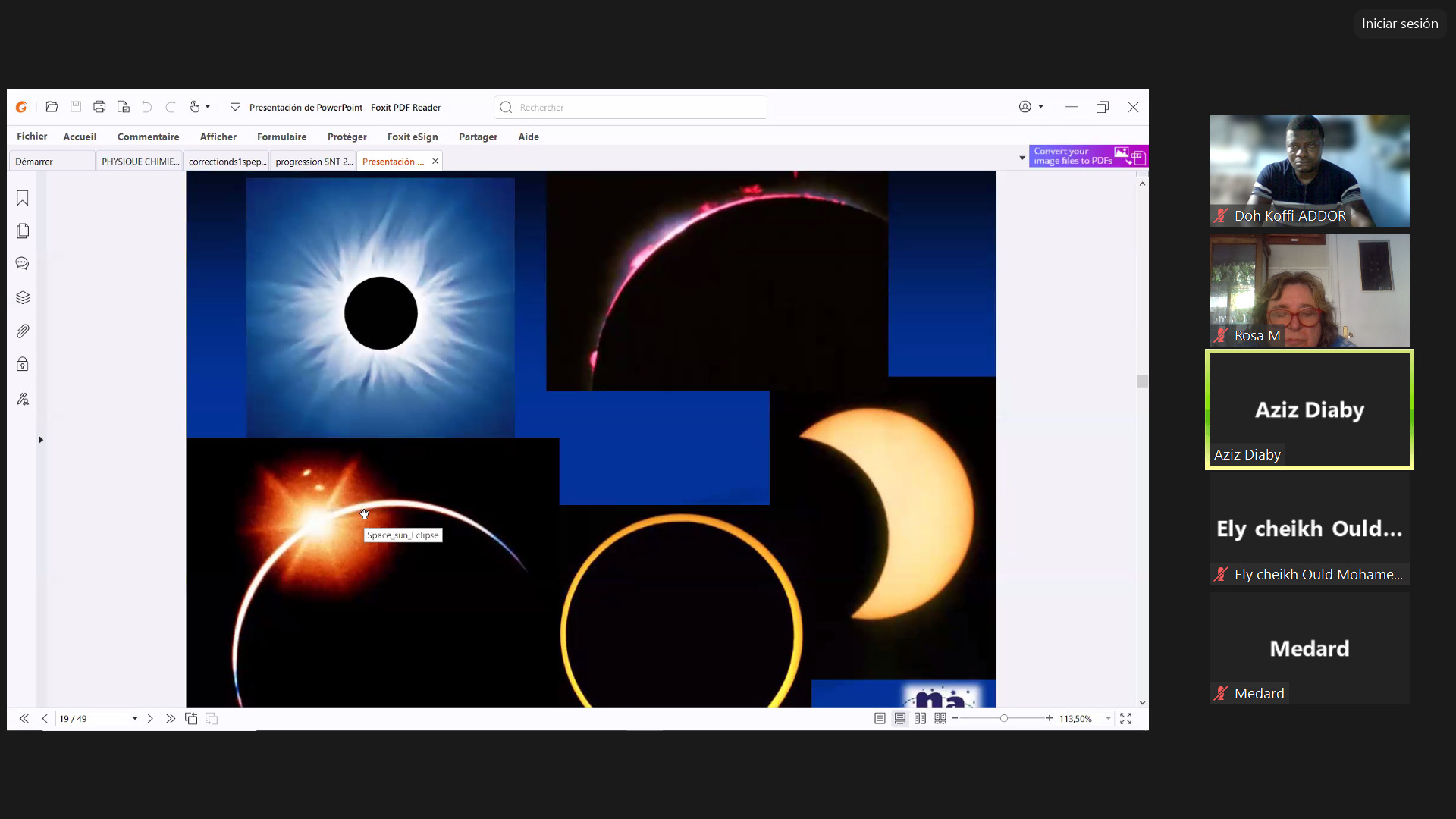The height and width of the screenshot is (819, 1456).
Task: Open the Comments panel
Action: point(23,264)
